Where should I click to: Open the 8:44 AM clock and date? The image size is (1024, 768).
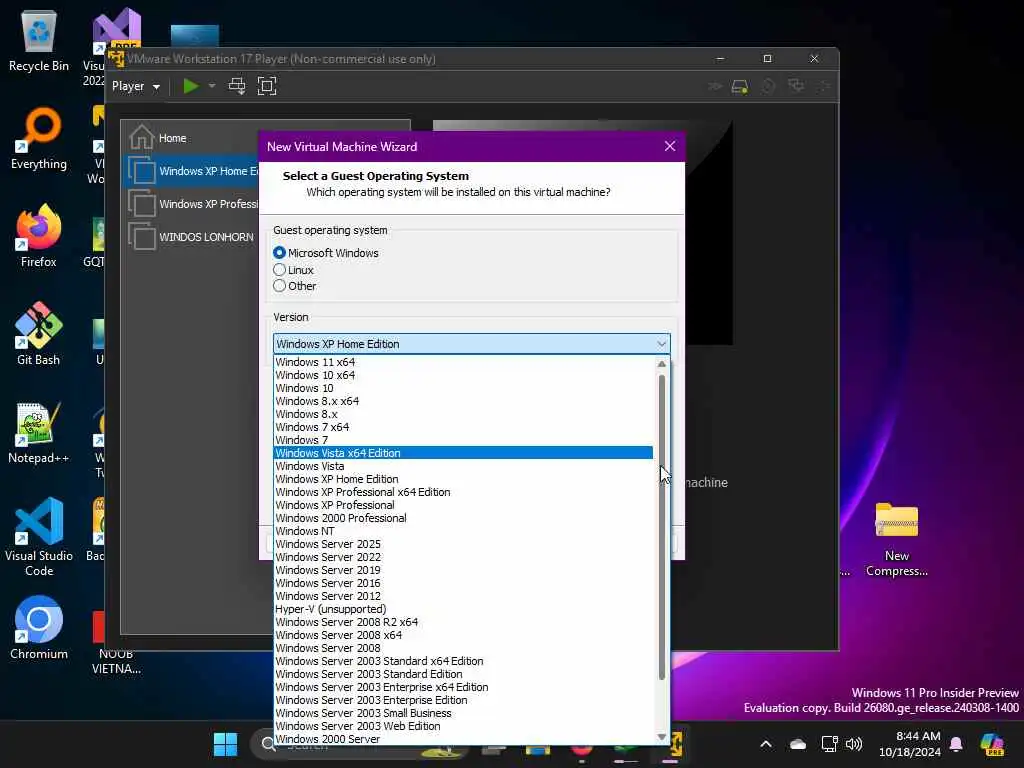(910, 744)
